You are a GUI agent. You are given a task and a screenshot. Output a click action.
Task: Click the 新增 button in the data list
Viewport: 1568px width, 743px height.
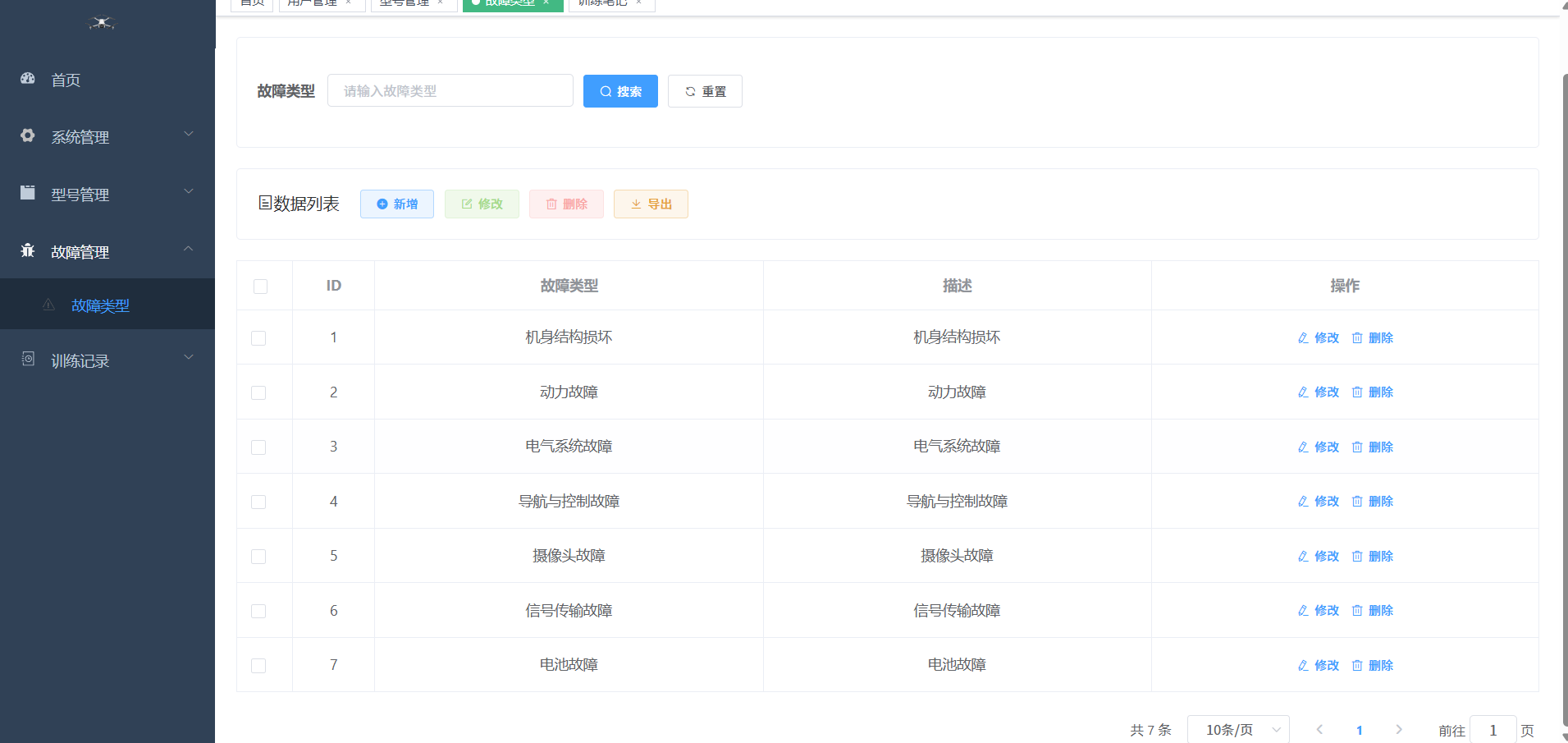click(x=397, y=204)
